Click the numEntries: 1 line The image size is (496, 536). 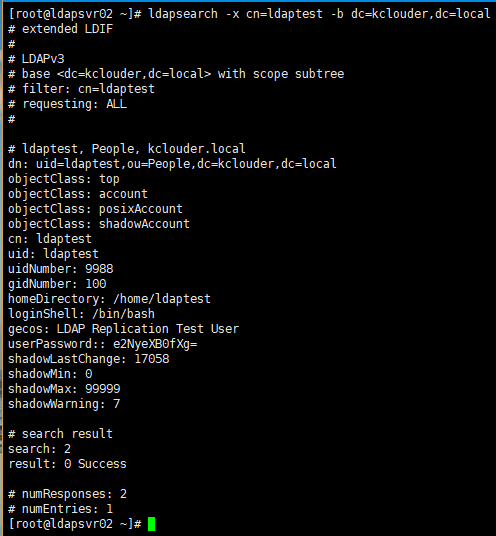[61, 509]
